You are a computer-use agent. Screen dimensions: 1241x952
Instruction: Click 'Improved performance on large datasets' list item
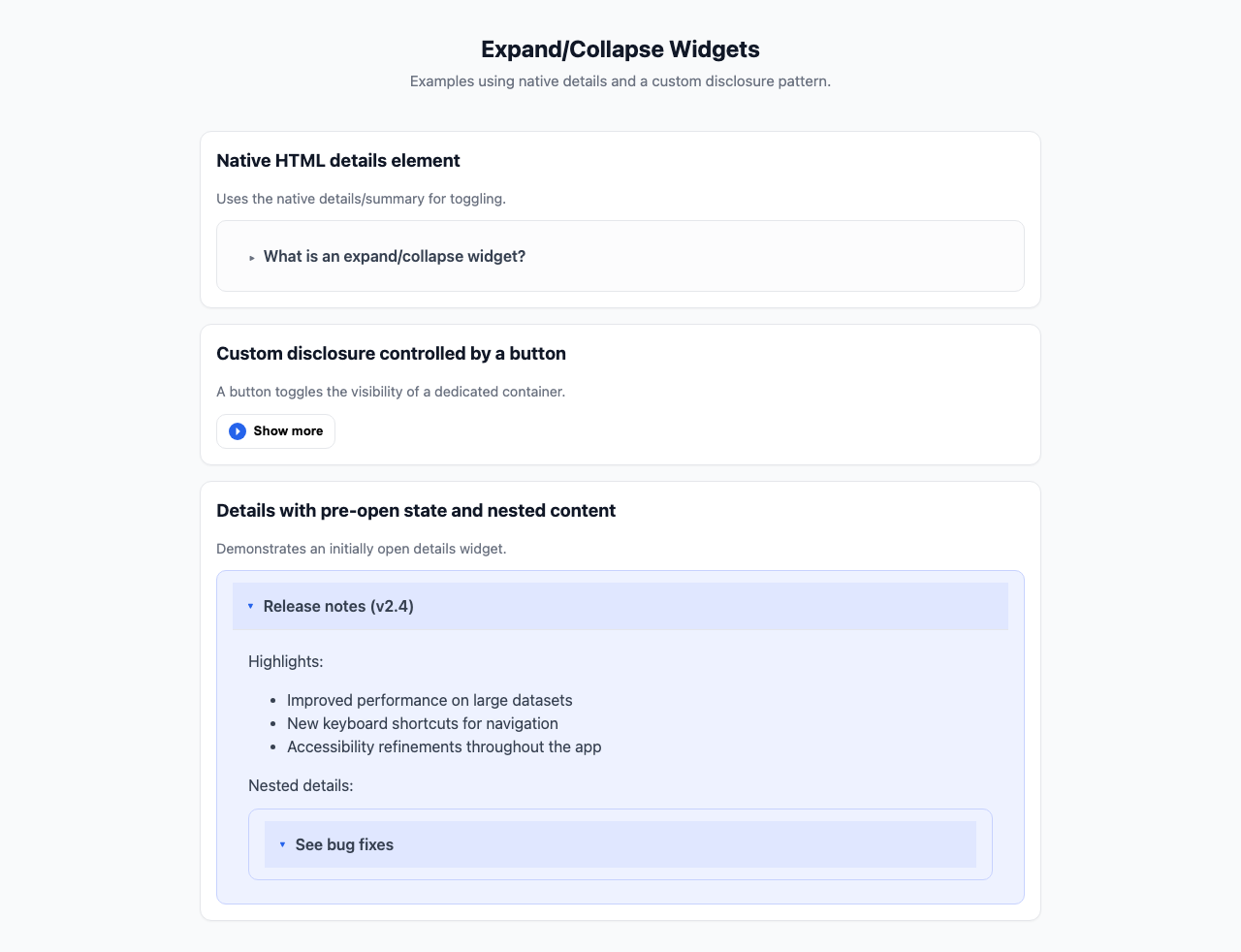pyautogui.click(x=430, y=701)
